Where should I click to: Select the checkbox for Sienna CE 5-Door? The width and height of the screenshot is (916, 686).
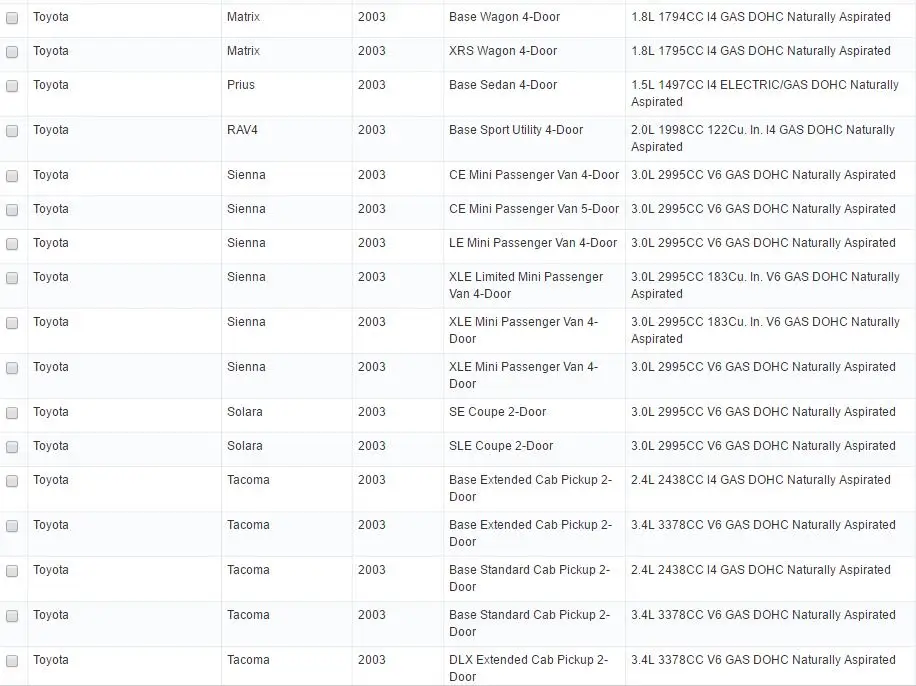[12, 210]
